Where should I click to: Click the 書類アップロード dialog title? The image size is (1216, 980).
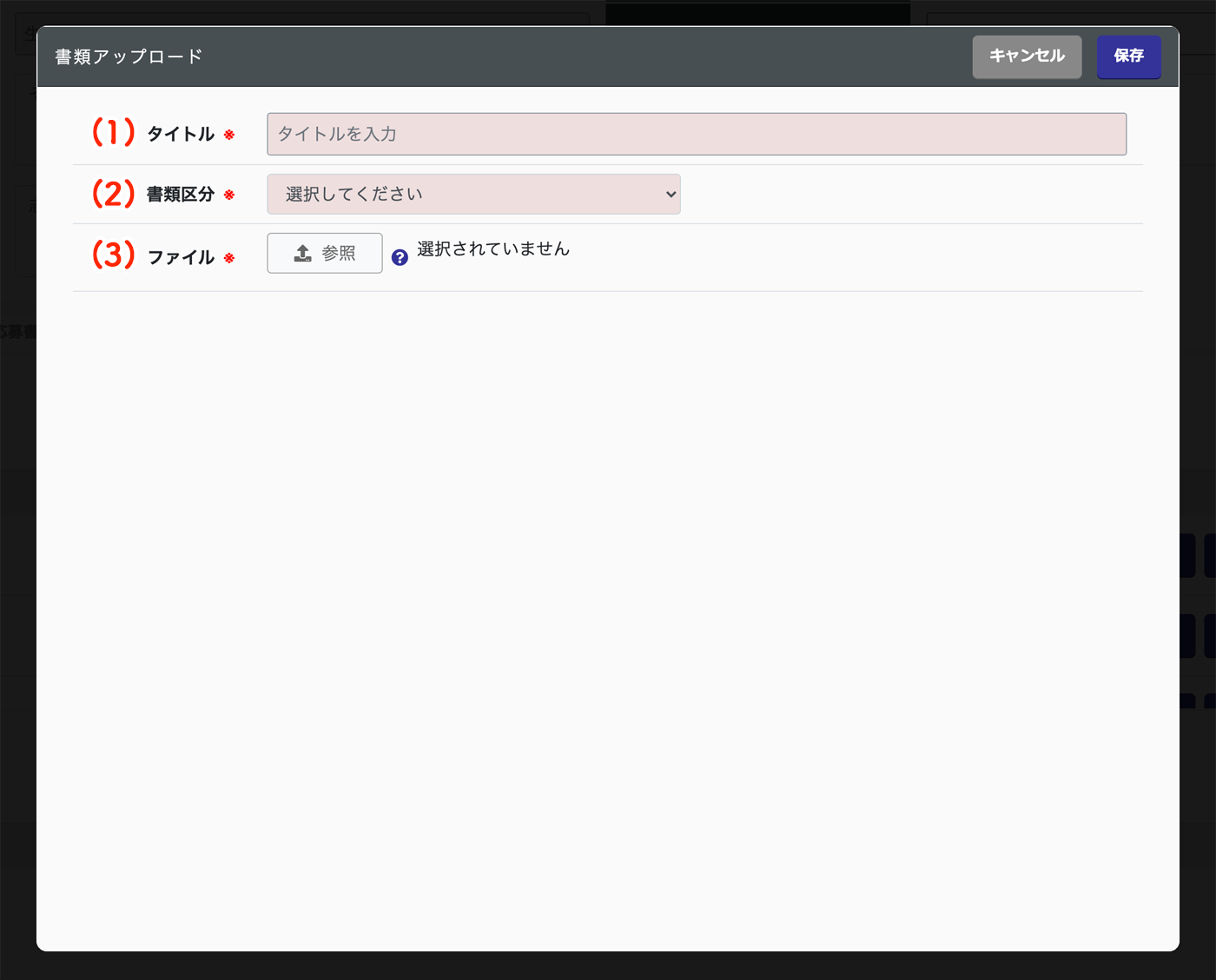tap(129, 56)
